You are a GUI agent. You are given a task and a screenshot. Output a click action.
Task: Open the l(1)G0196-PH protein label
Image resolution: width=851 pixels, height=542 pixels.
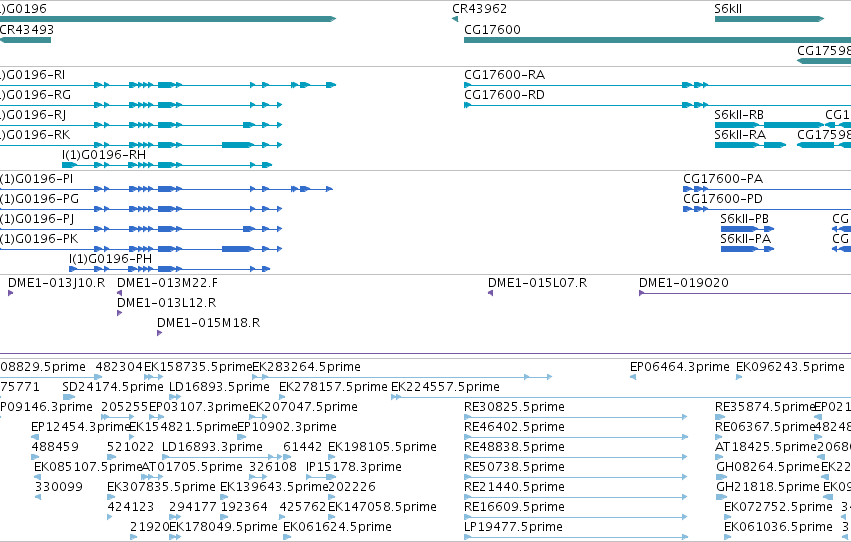point(110,259)
